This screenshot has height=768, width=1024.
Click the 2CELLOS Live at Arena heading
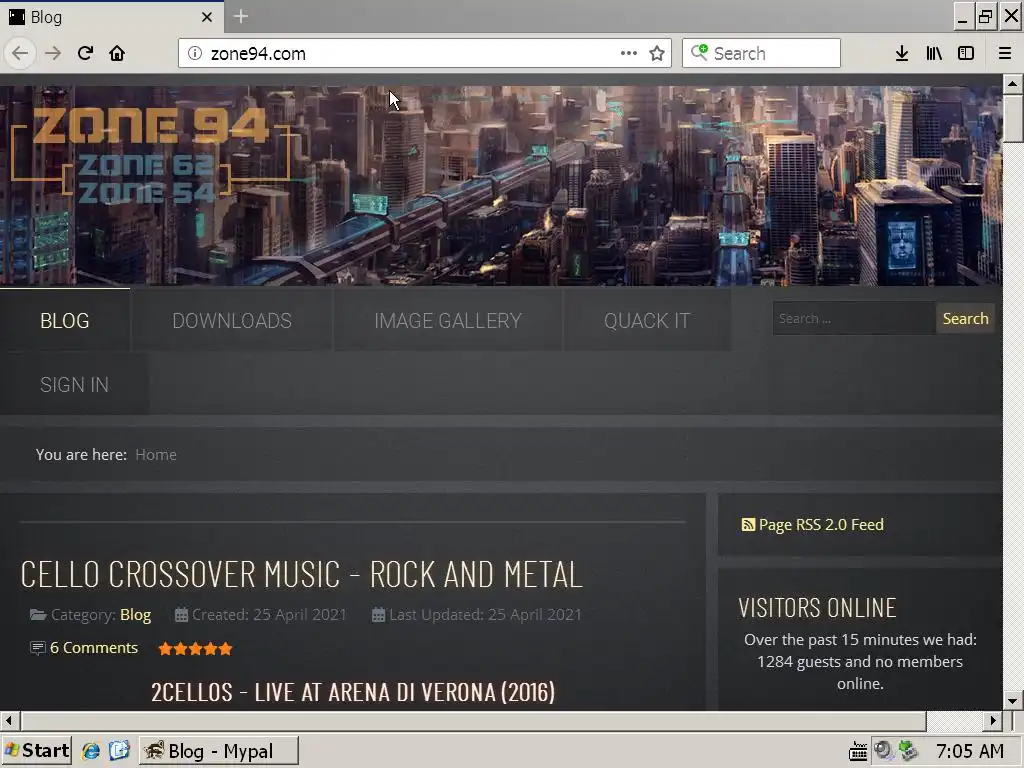pyautogui.click(x=353, y=692)
